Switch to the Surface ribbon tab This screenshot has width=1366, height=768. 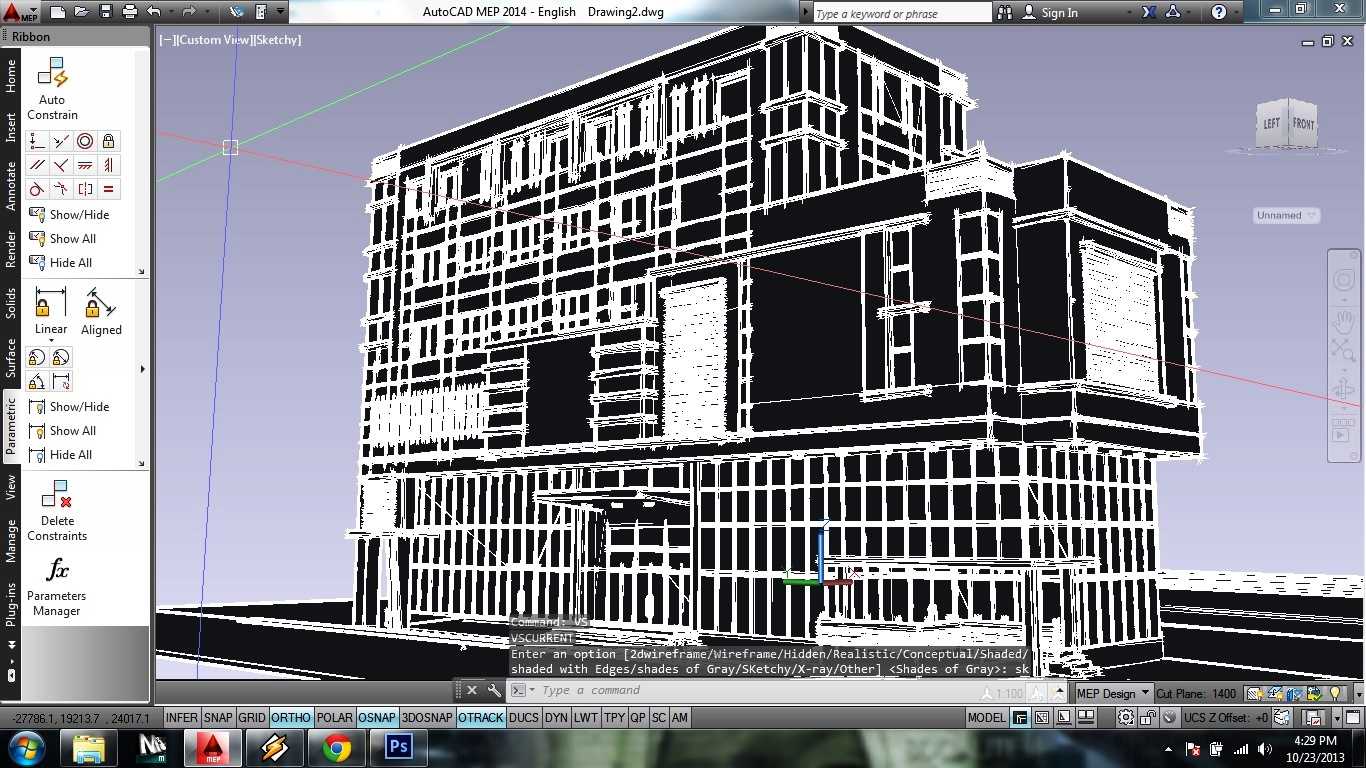11,359
